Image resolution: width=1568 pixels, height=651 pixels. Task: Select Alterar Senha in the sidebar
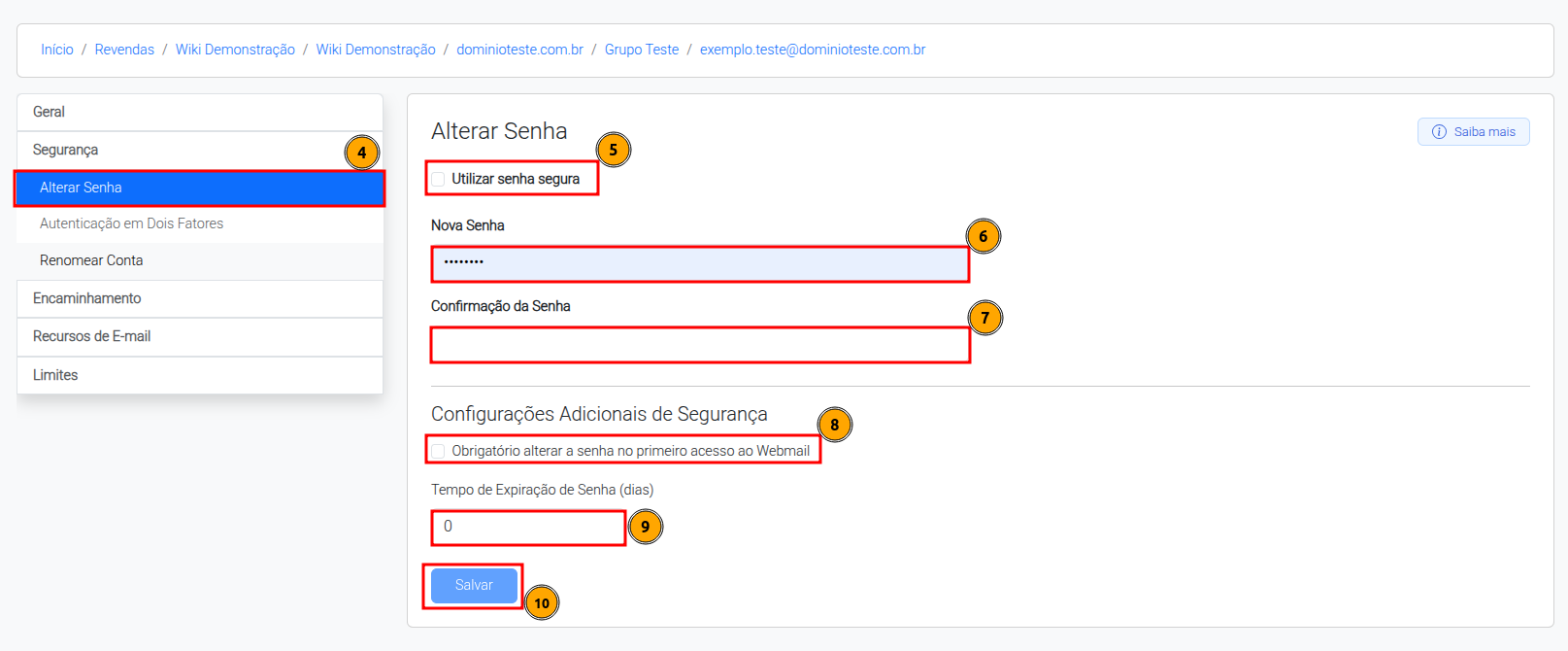200,188
